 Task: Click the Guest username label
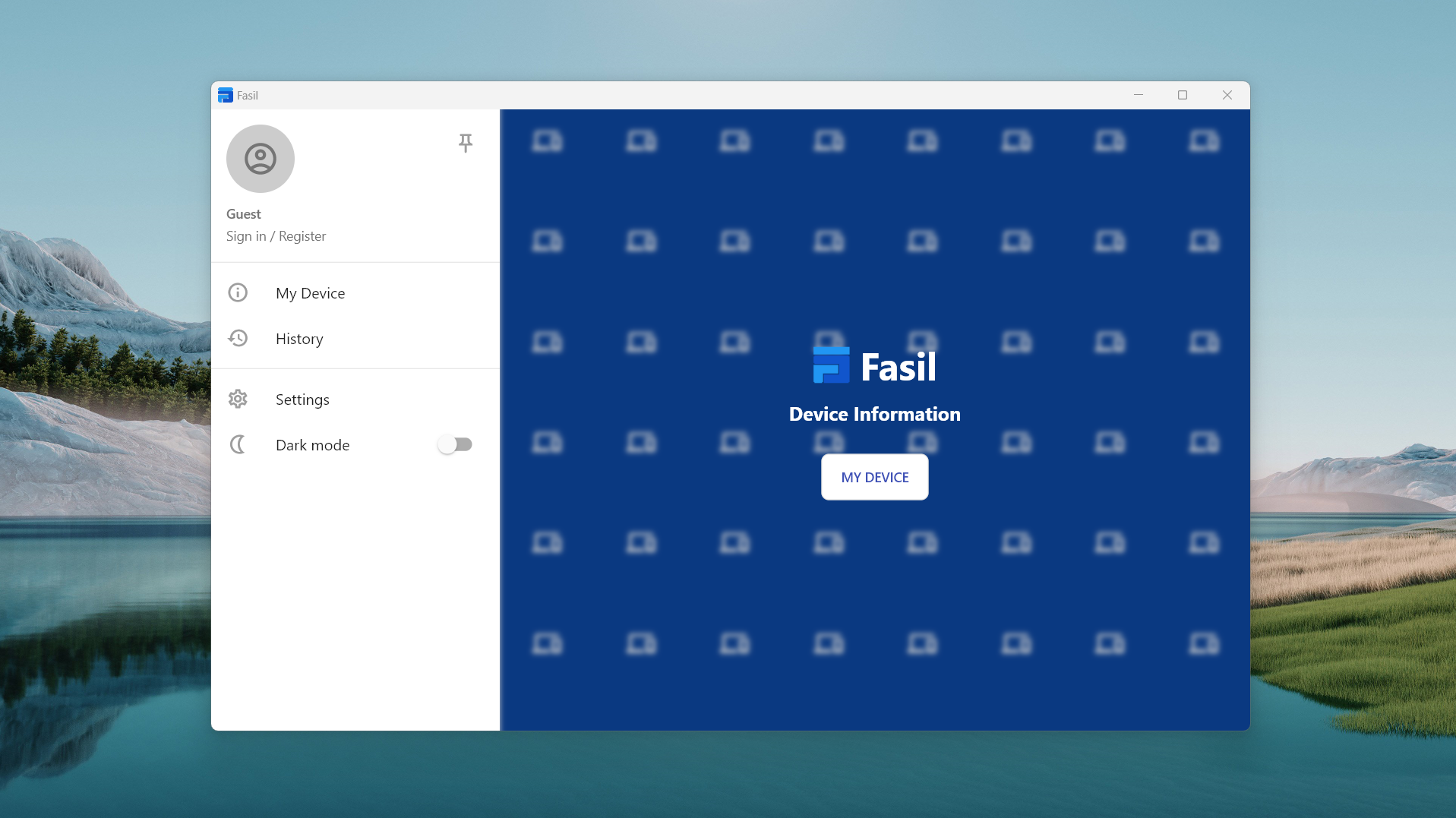click(243, 213)
